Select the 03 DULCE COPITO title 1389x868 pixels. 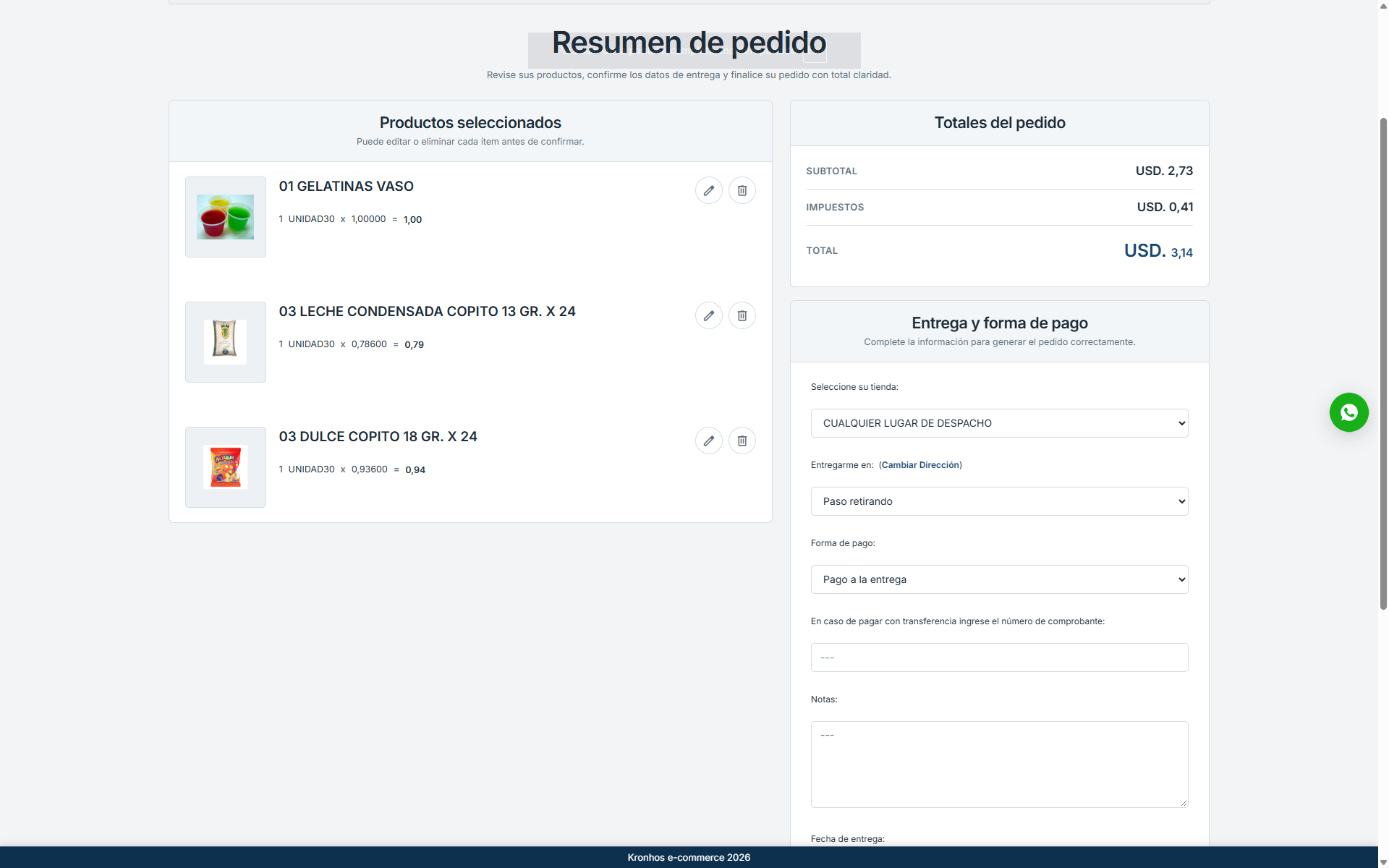[378, 437]
